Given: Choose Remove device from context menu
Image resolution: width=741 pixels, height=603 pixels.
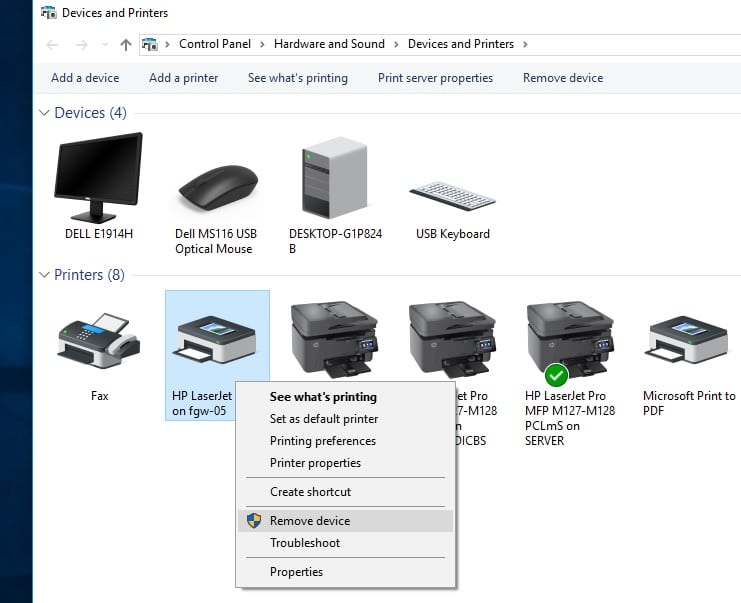Looking at the screenshot, I should point(310,521).
